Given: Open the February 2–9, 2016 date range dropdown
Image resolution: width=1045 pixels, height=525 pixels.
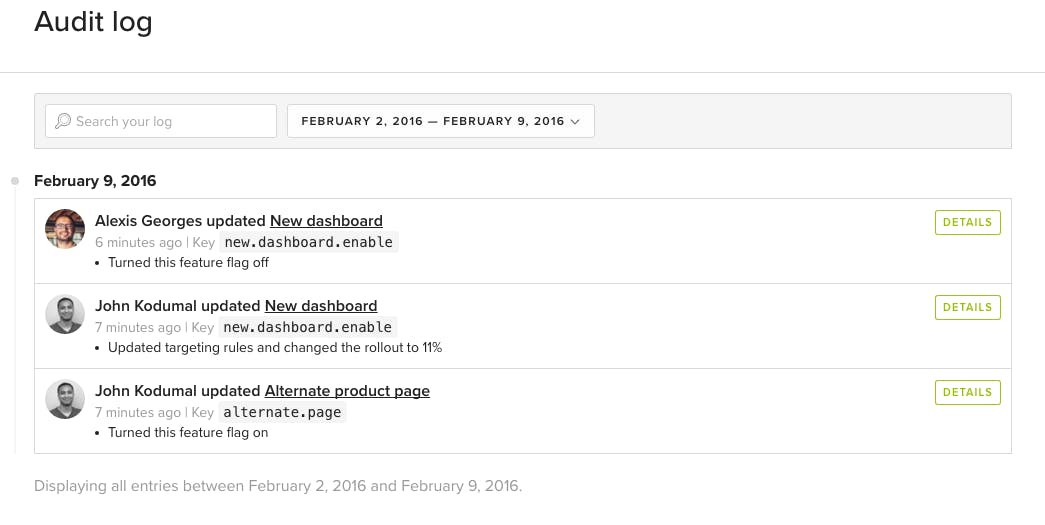Looking at the screenshot, I should (440, 121).
